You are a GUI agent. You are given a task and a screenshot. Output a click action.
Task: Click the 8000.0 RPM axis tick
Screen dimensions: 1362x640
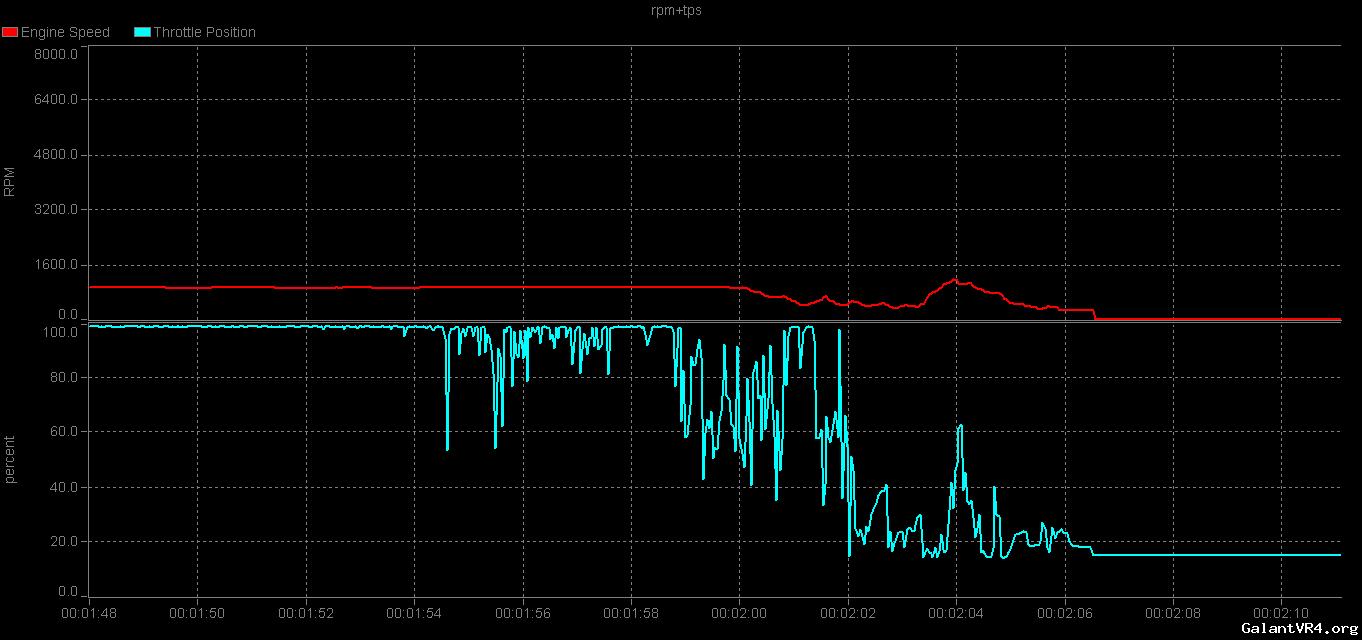(55, 54)
